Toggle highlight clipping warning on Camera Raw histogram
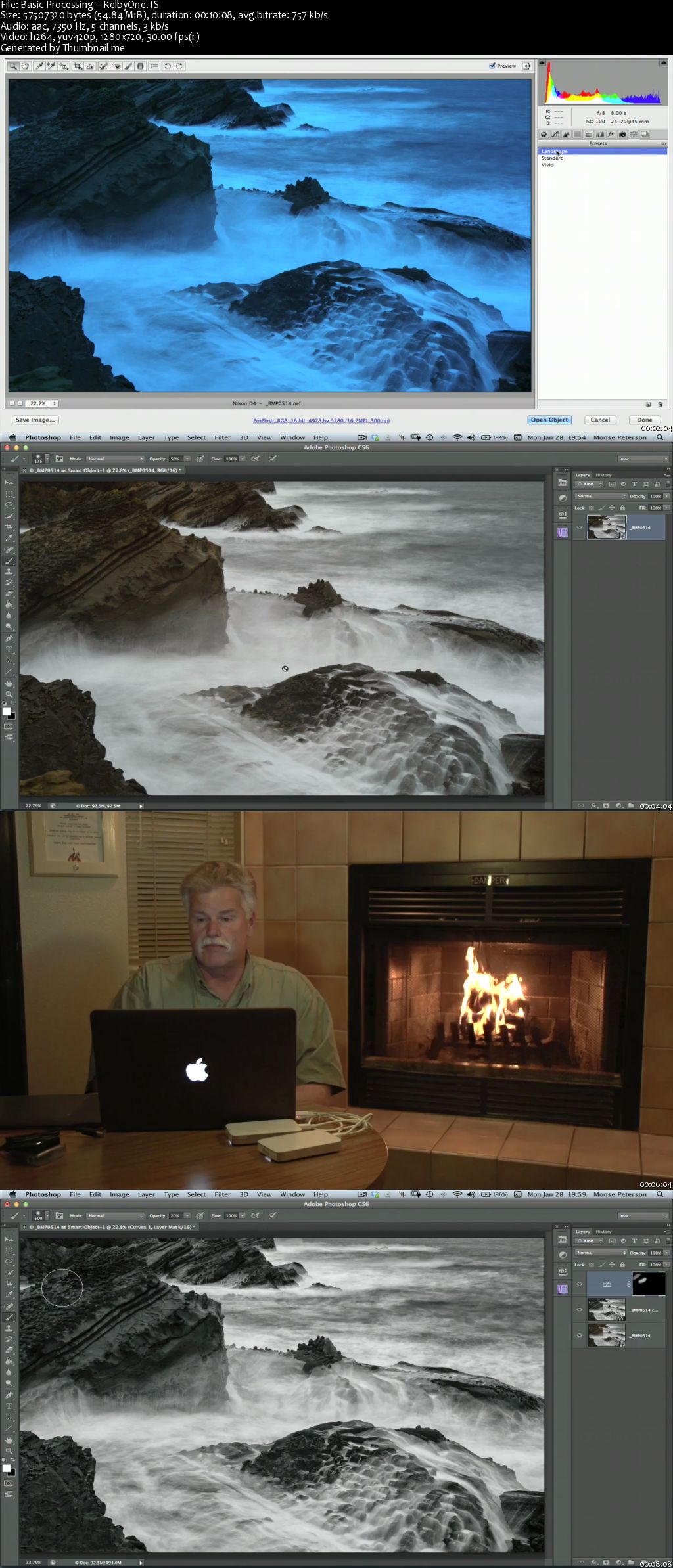Viewport: 673px width, 1568px height. coord(663,64)
